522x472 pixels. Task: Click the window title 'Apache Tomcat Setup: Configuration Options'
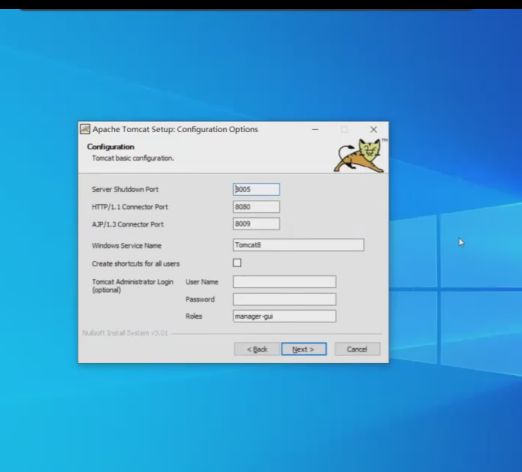(175, 129)
